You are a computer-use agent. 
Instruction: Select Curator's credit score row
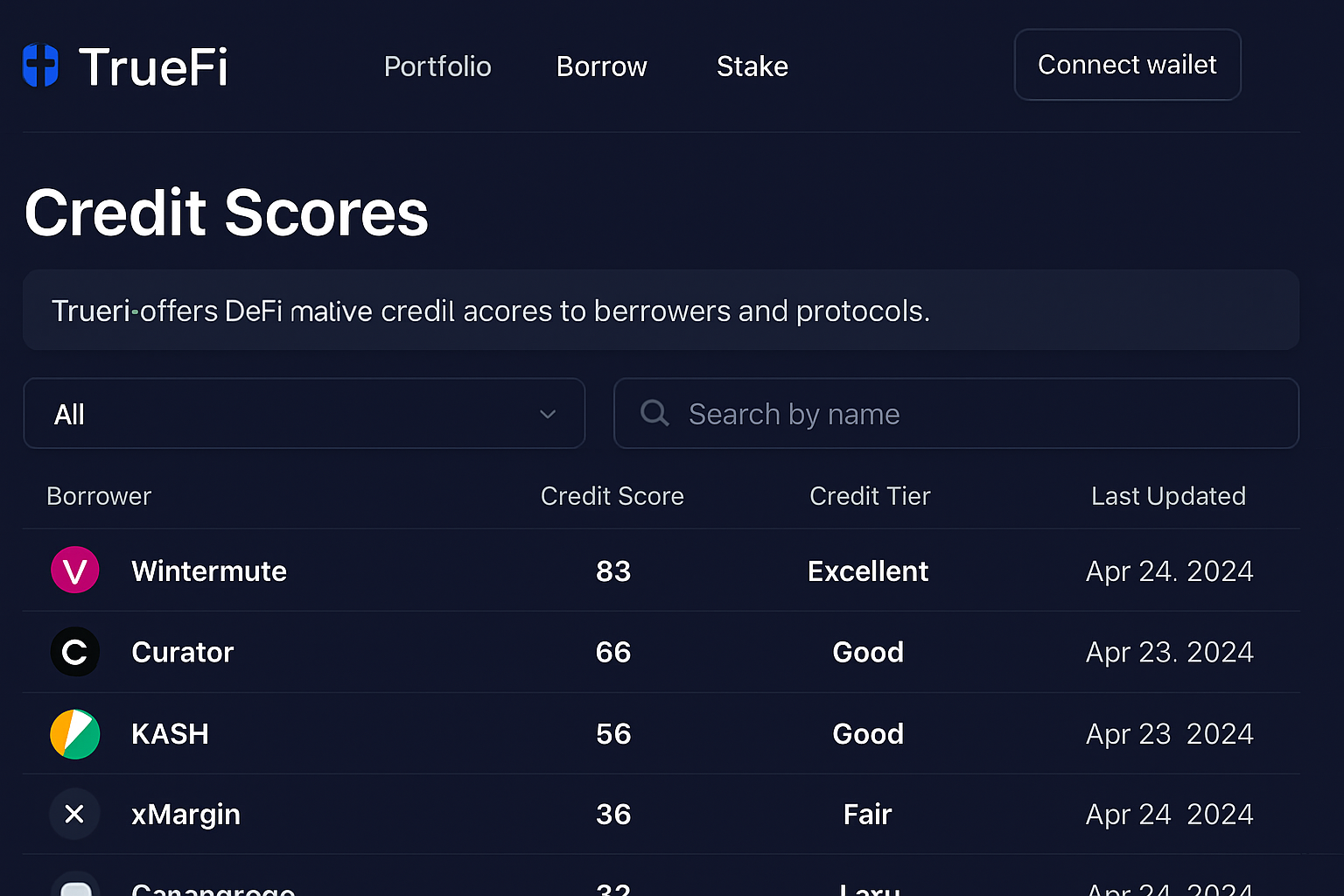[612, 652]
